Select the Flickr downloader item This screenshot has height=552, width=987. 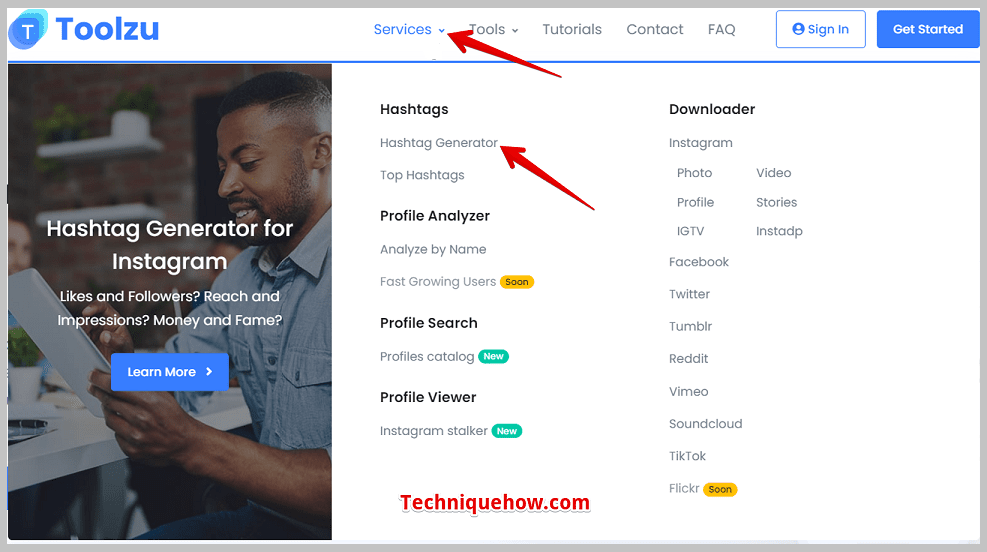pyautogui.click(x=684, y=488)
